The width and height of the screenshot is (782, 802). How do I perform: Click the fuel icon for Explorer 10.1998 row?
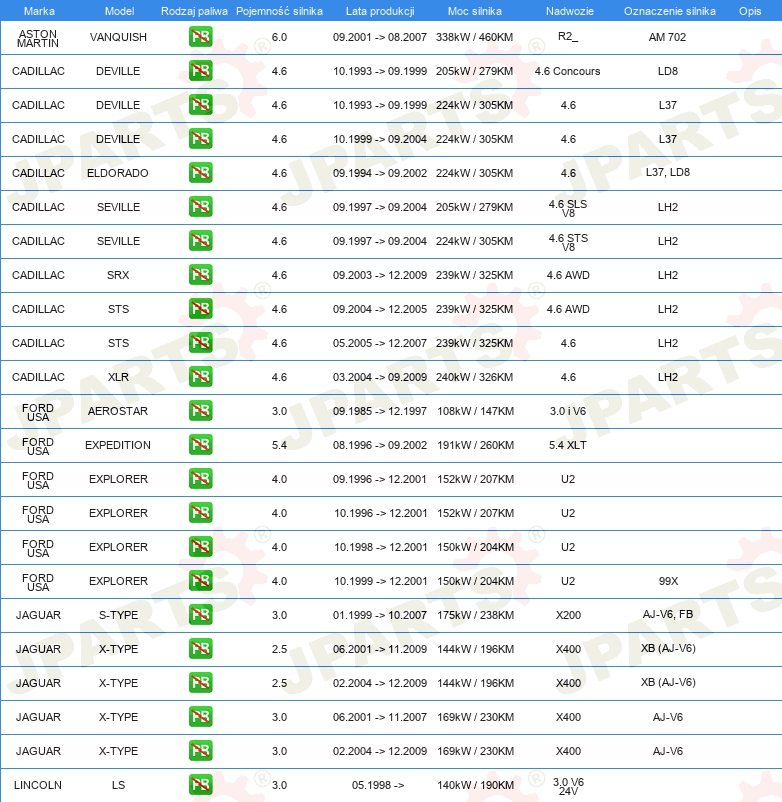[x=200, y=547]
